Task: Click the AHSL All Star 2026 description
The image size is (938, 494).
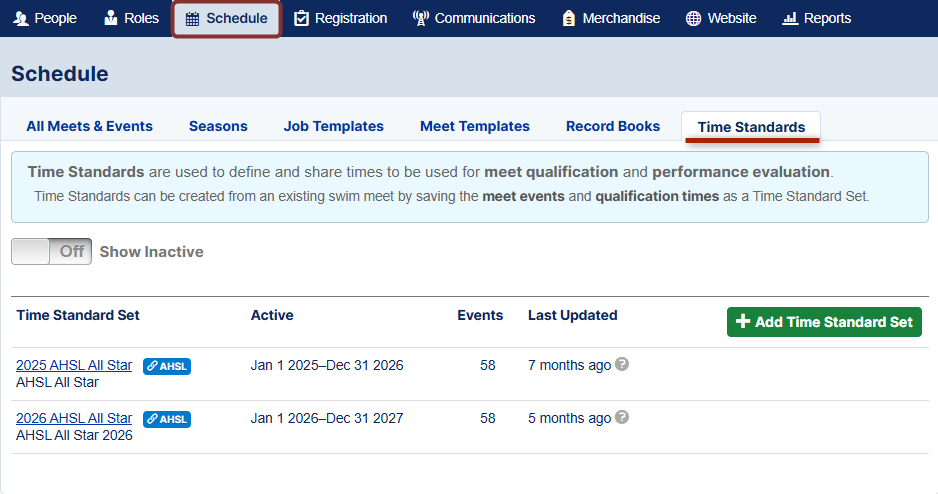Action: (74, 435)
